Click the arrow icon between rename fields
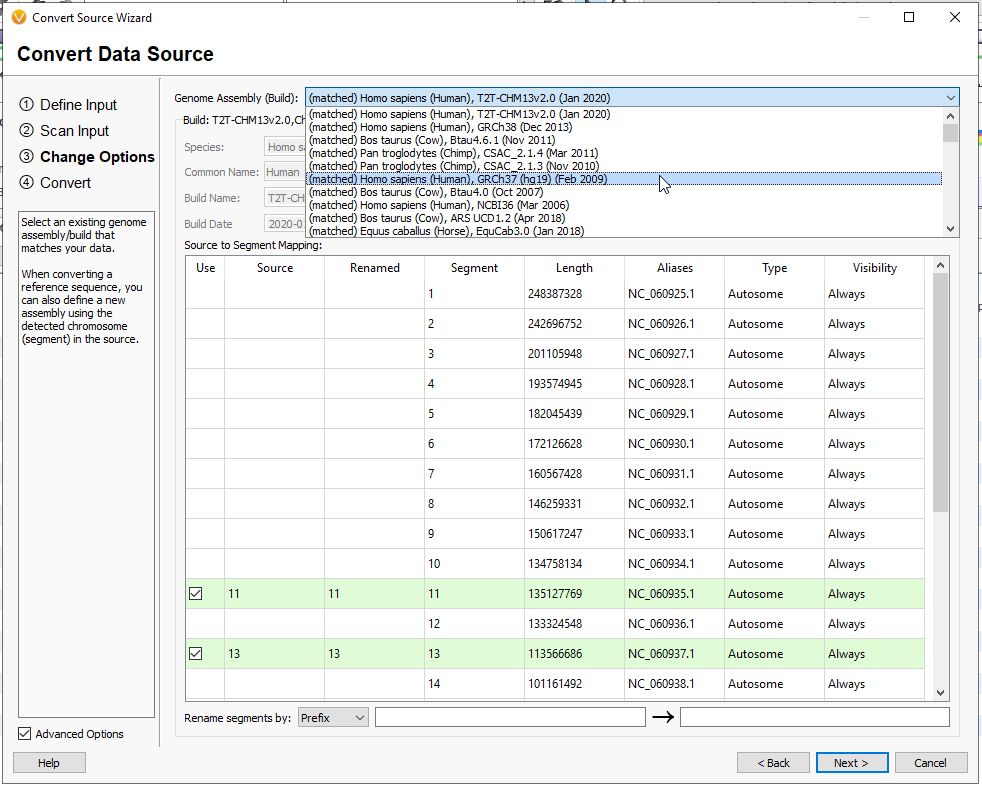 click(663, 716)
